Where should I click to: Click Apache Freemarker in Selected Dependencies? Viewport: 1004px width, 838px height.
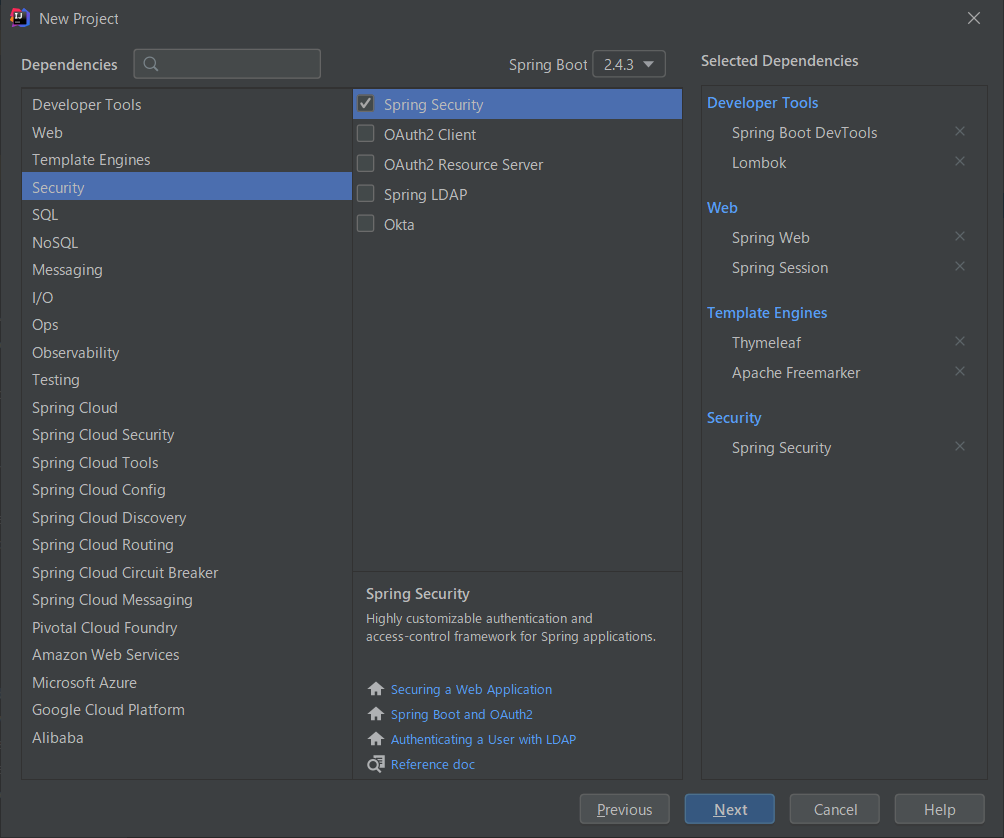796,373
